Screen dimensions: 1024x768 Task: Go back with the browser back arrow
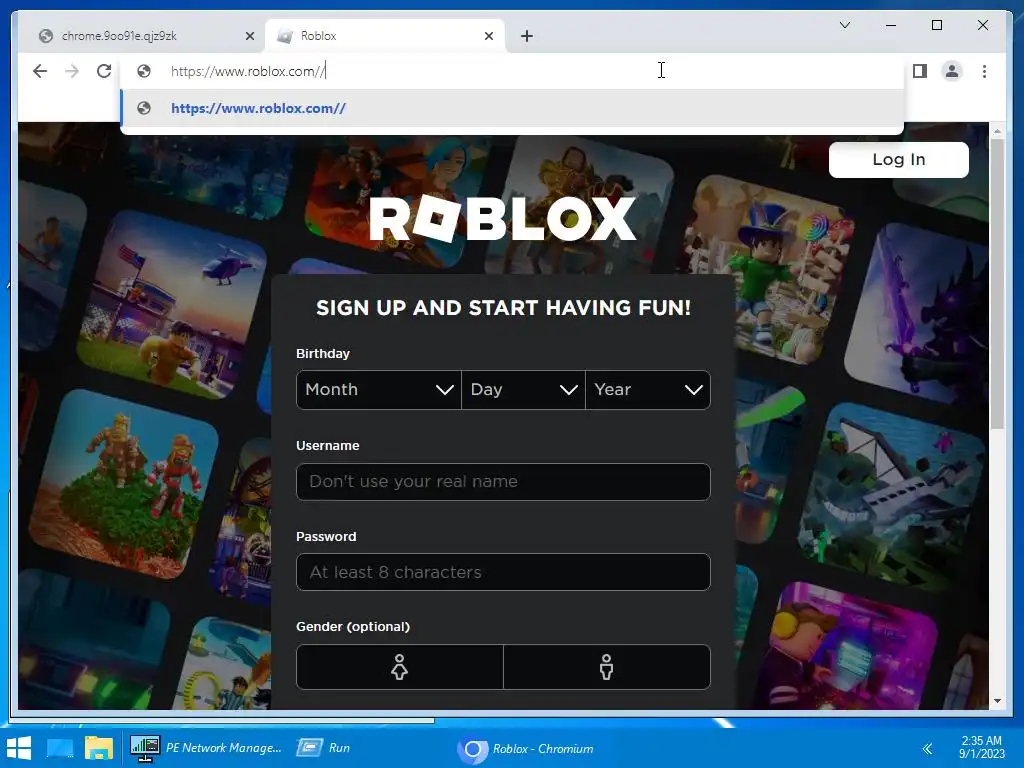point(40,71)
